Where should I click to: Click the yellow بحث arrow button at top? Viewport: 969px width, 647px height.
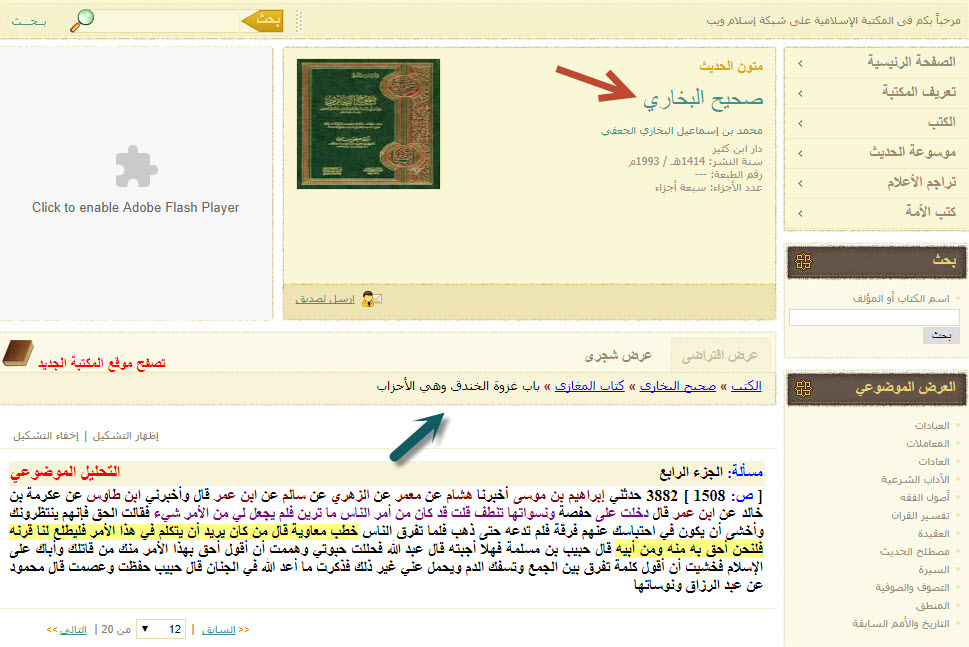[x=263, y=20]
